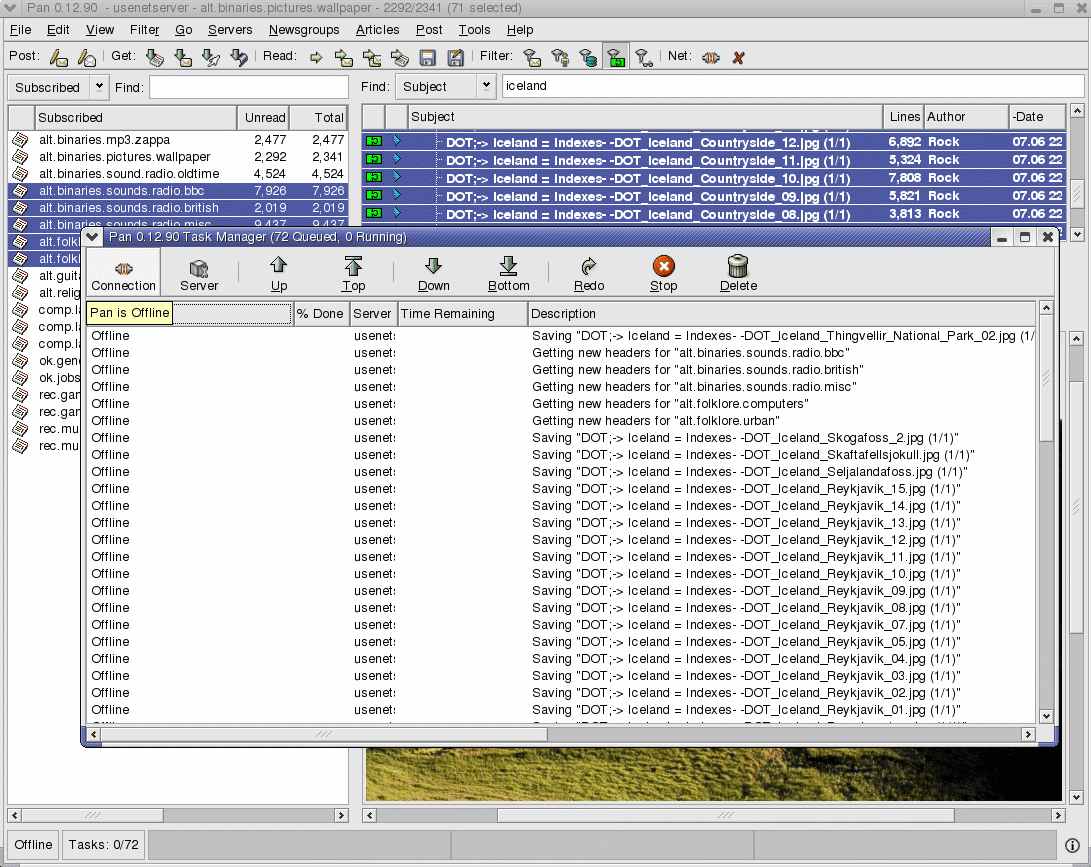Click the reply-by-mail pencil with open envelope icon
Viewport: 1091px width, 867px height.
click(87, 57)
